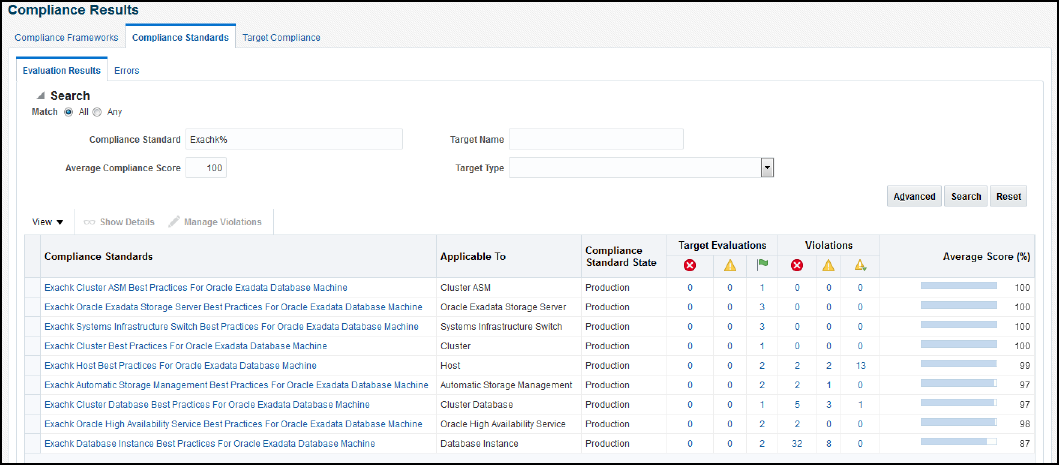
Task: Select the Match All radio button
Action: 69,112
